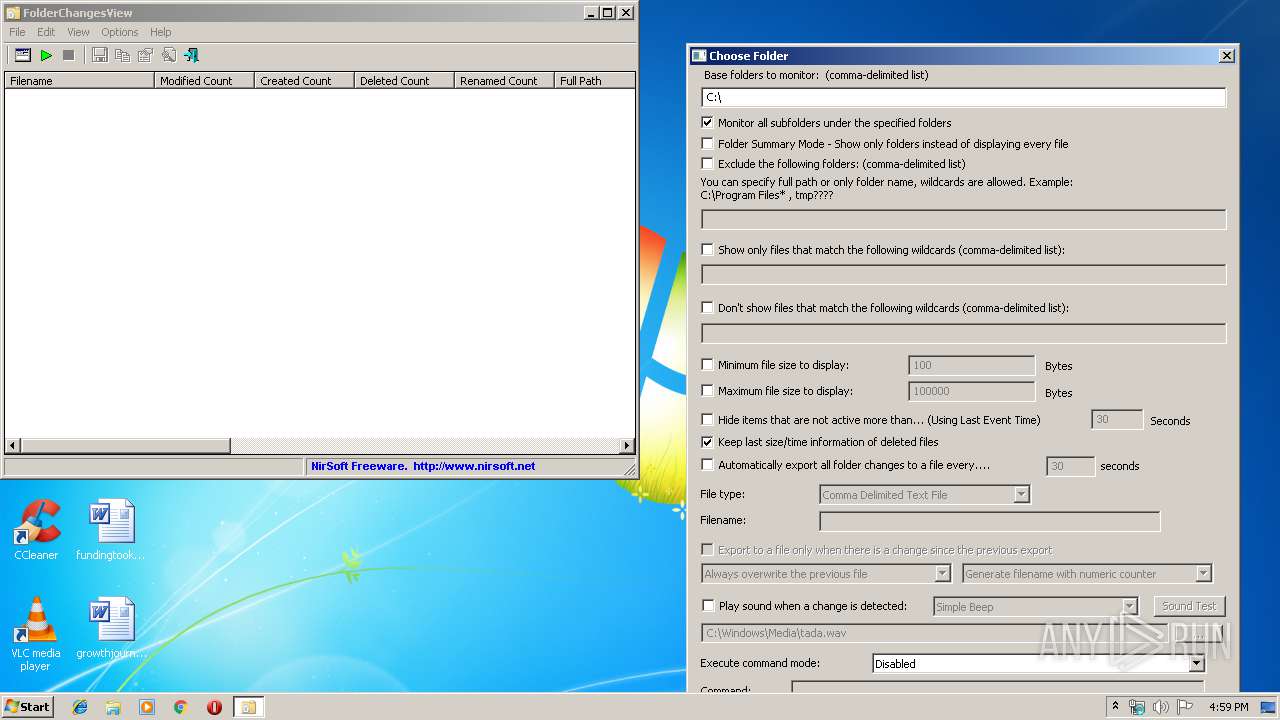Open the Help menu
The height and width of the screenshot is (720, 1280).
[160, 32]
